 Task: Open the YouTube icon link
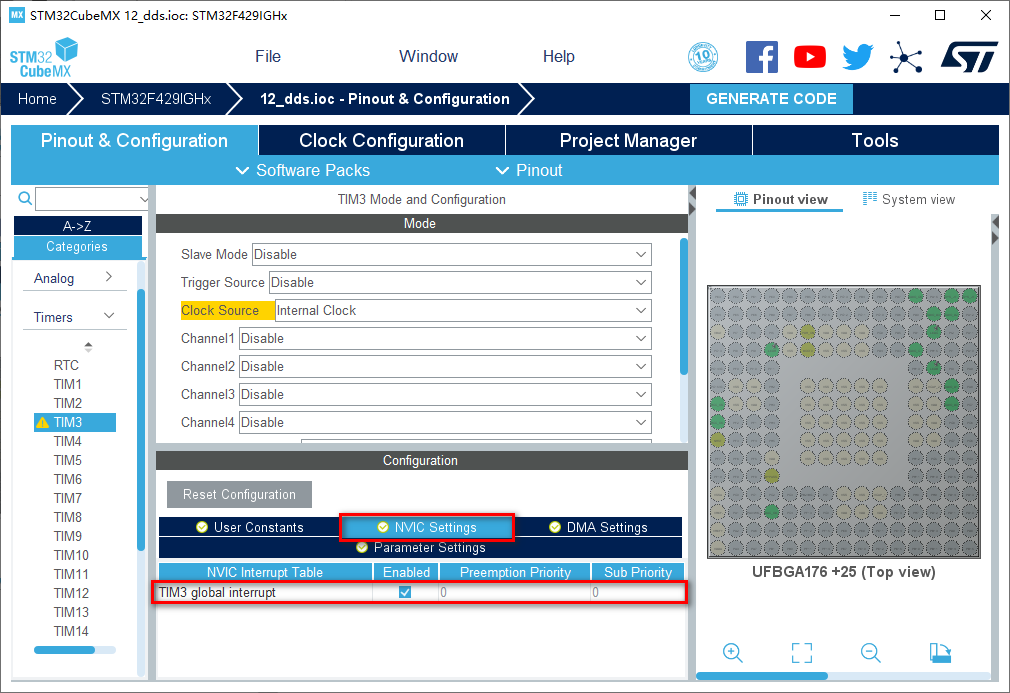coord(809,57)
